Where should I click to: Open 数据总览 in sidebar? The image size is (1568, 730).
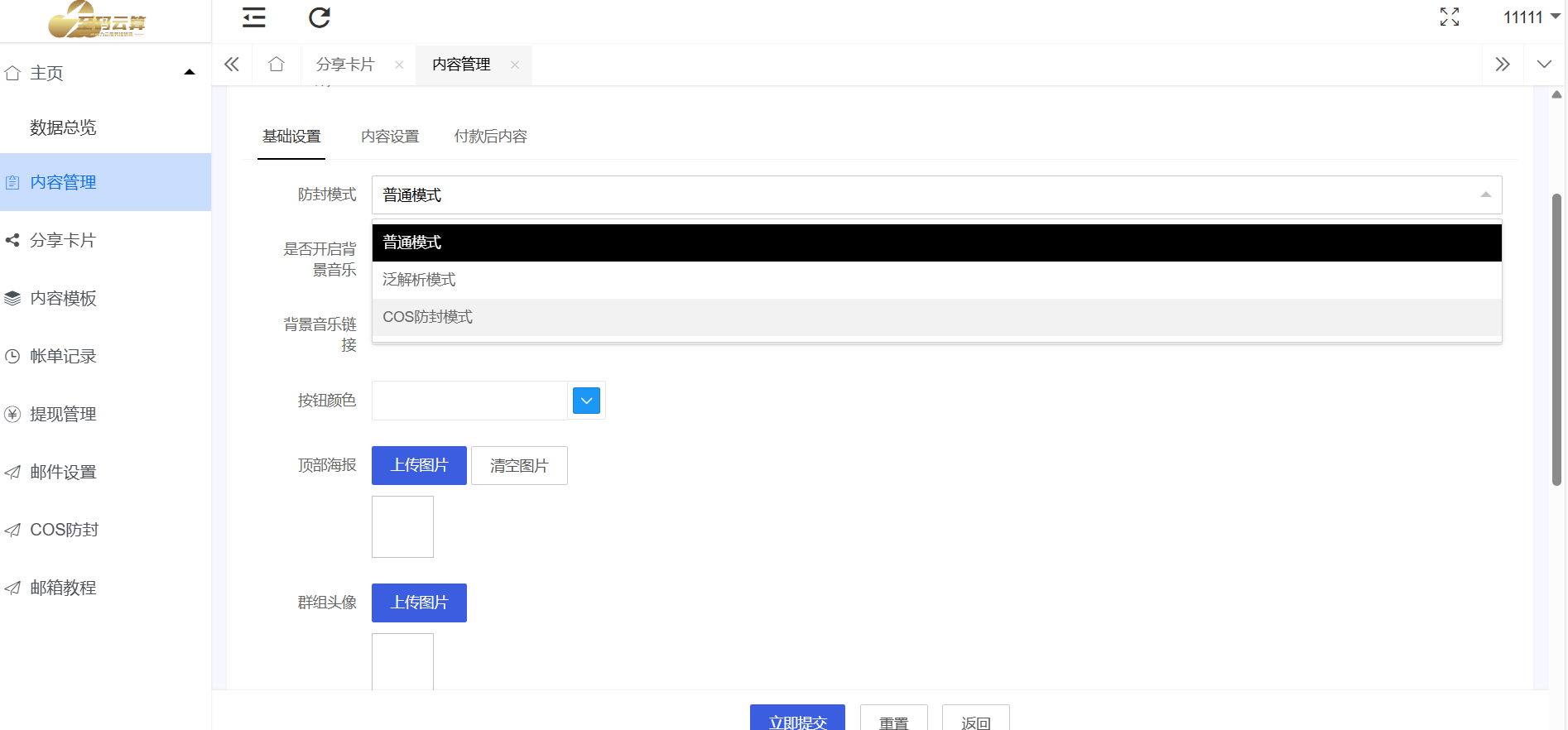(x=63, y=127)
